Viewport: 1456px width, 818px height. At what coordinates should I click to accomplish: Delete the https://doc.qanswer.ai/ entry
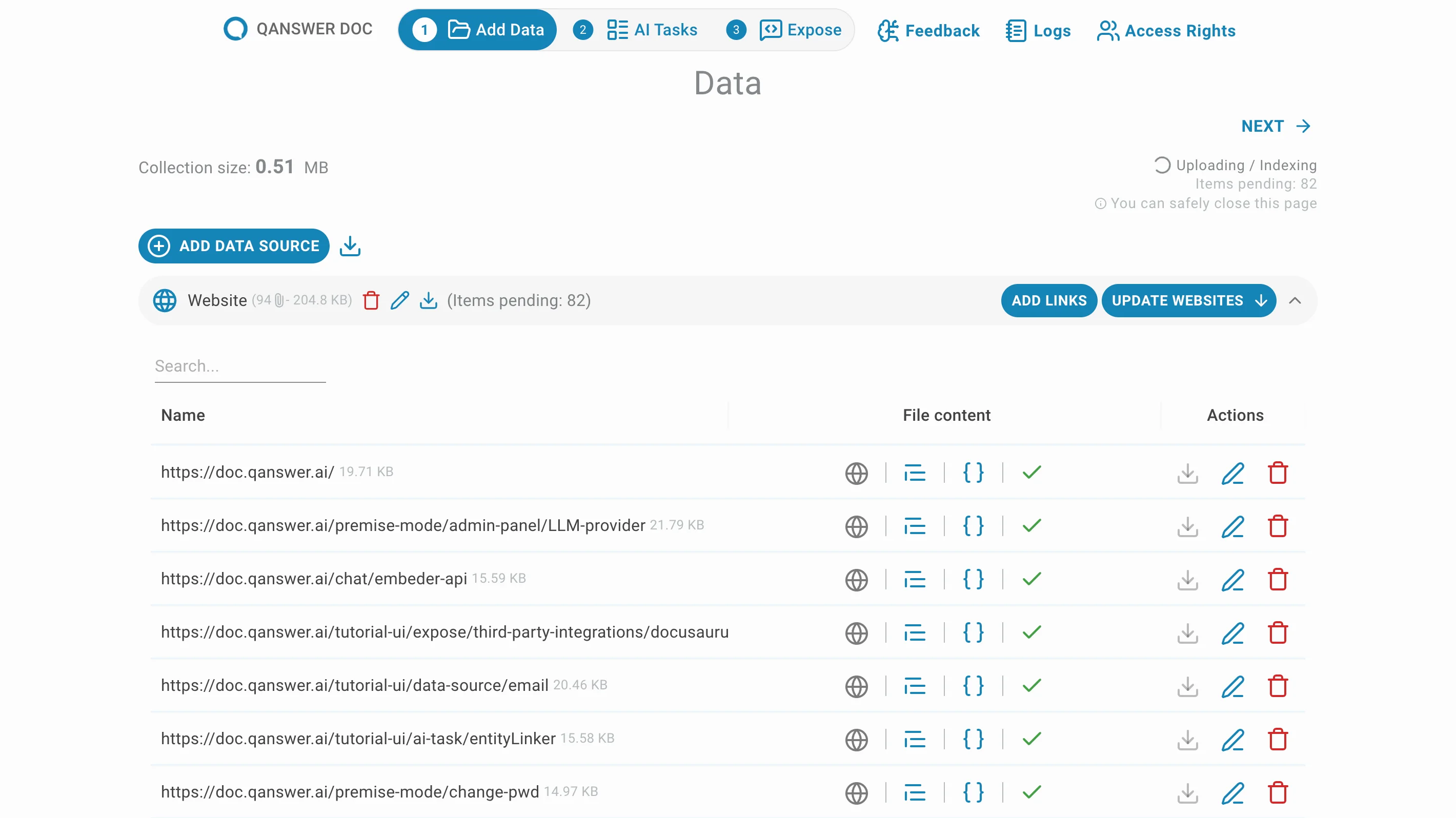tap(1278, 473)
